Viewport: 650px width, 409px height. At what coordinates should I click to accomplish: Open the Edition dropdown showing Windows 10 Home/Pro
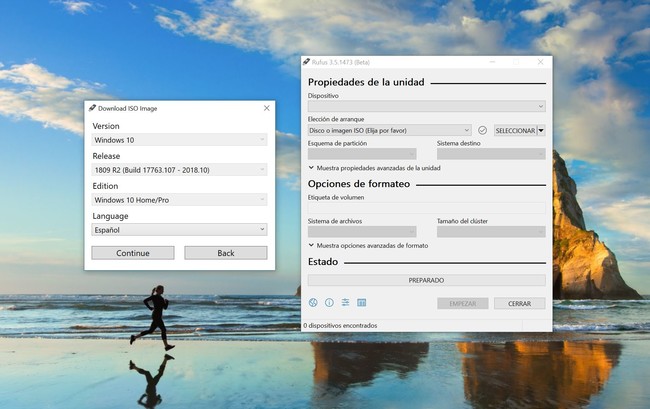click(179, 200)
